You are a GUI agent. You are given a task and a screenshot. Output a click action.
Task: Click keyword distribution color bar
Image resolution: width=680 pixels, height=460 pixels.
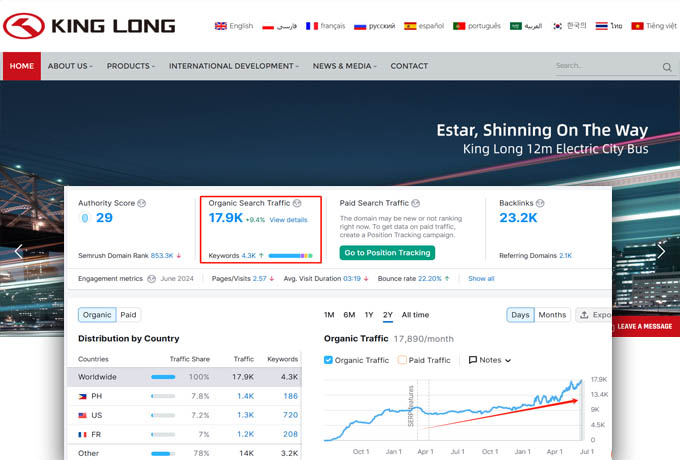point(291,256)
